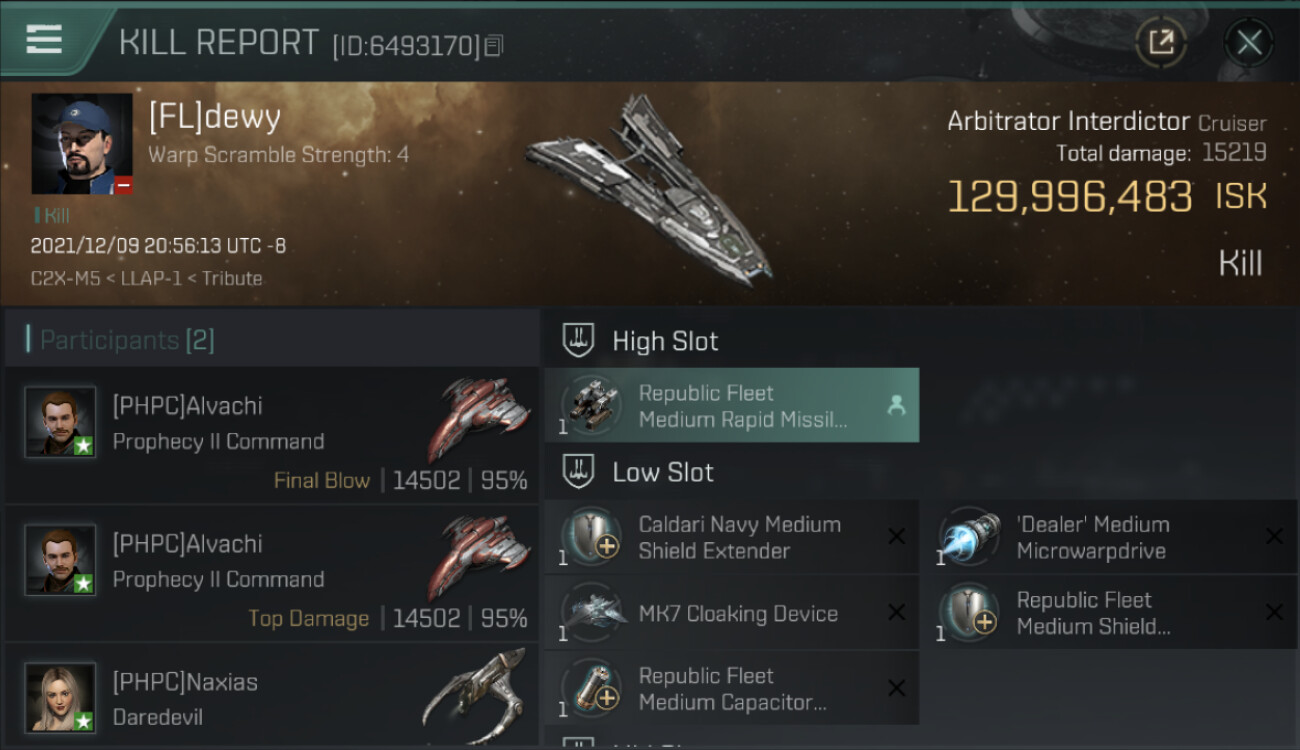Open the Top Damage Alvachi participant entry
This screenshot has height=750, width=1300.
(x=270, y=574)
